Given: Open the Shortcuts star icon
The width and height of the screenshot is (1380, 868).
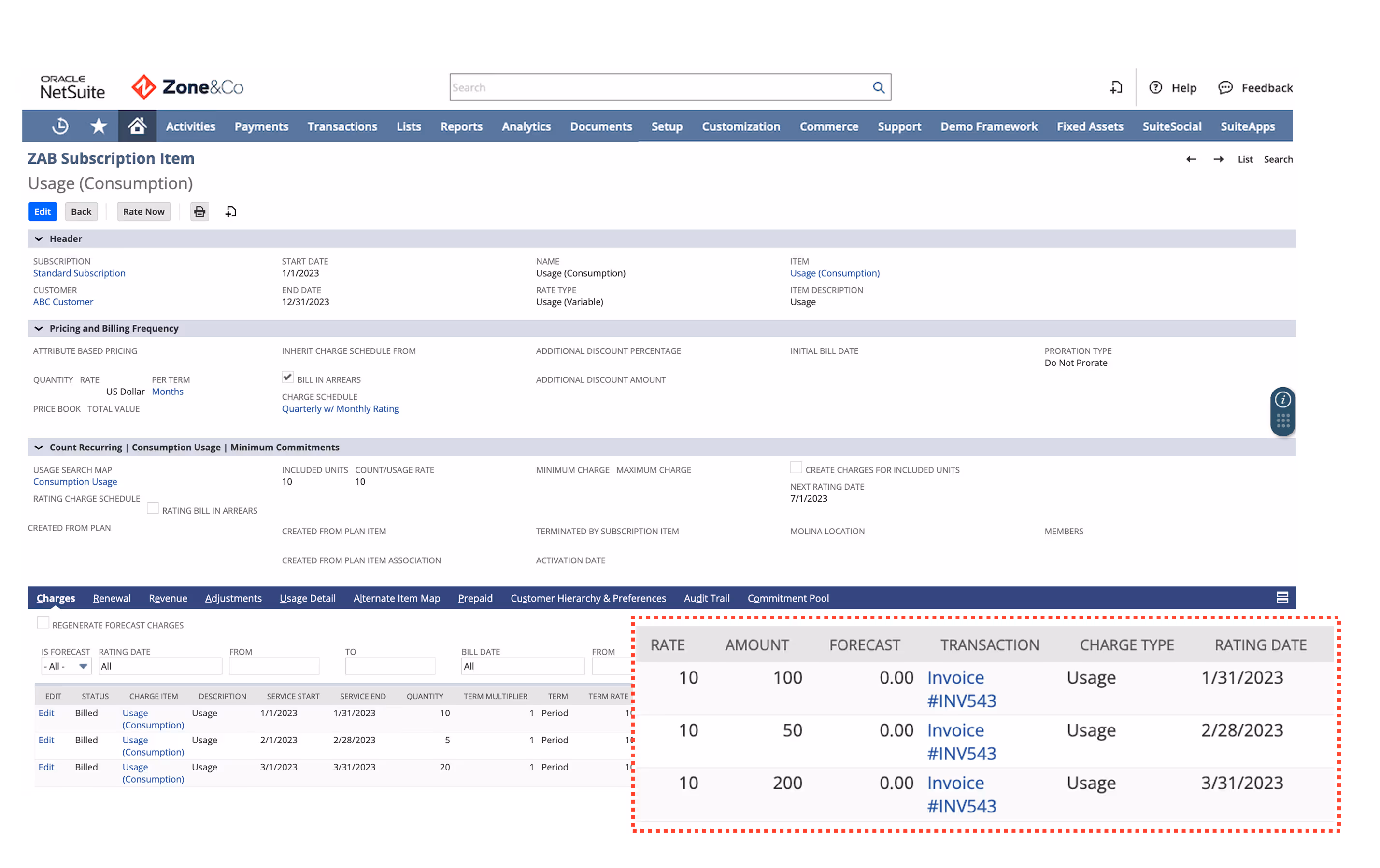Looking at the screenshot, I should click(99, 126).
